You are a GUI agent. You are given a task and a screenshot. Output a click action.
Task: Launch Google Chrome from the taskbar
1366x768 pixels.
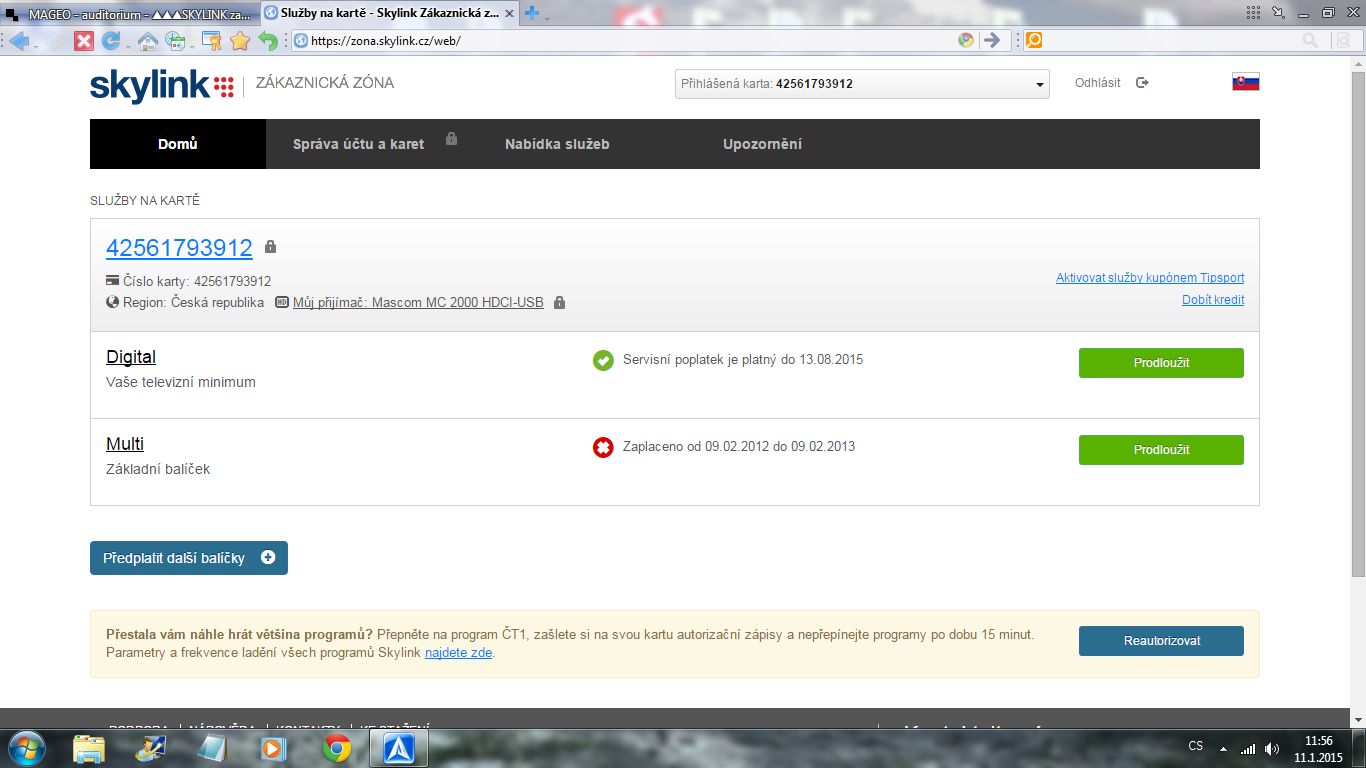pyautogui.click(x=336, y=747)
